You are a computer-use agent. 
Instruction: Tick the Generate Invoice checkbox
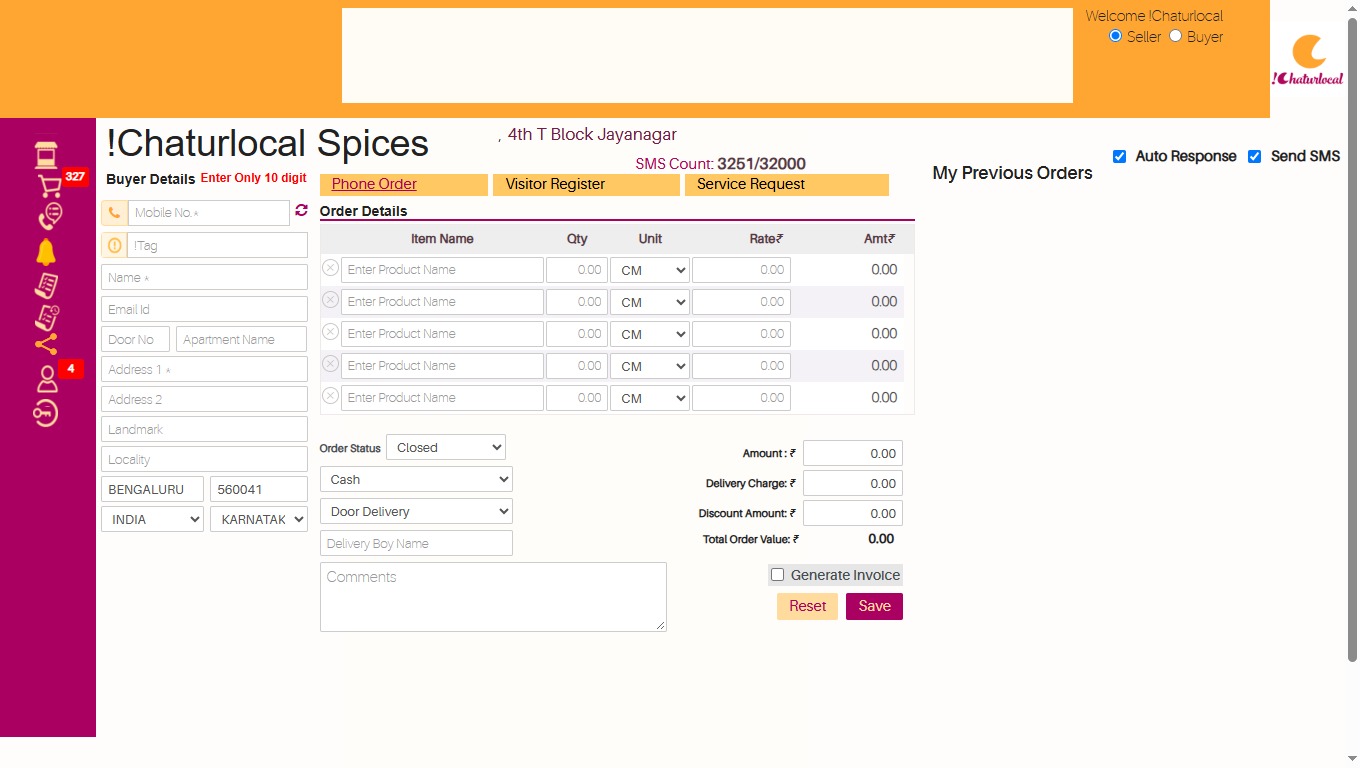click(778, 575)
